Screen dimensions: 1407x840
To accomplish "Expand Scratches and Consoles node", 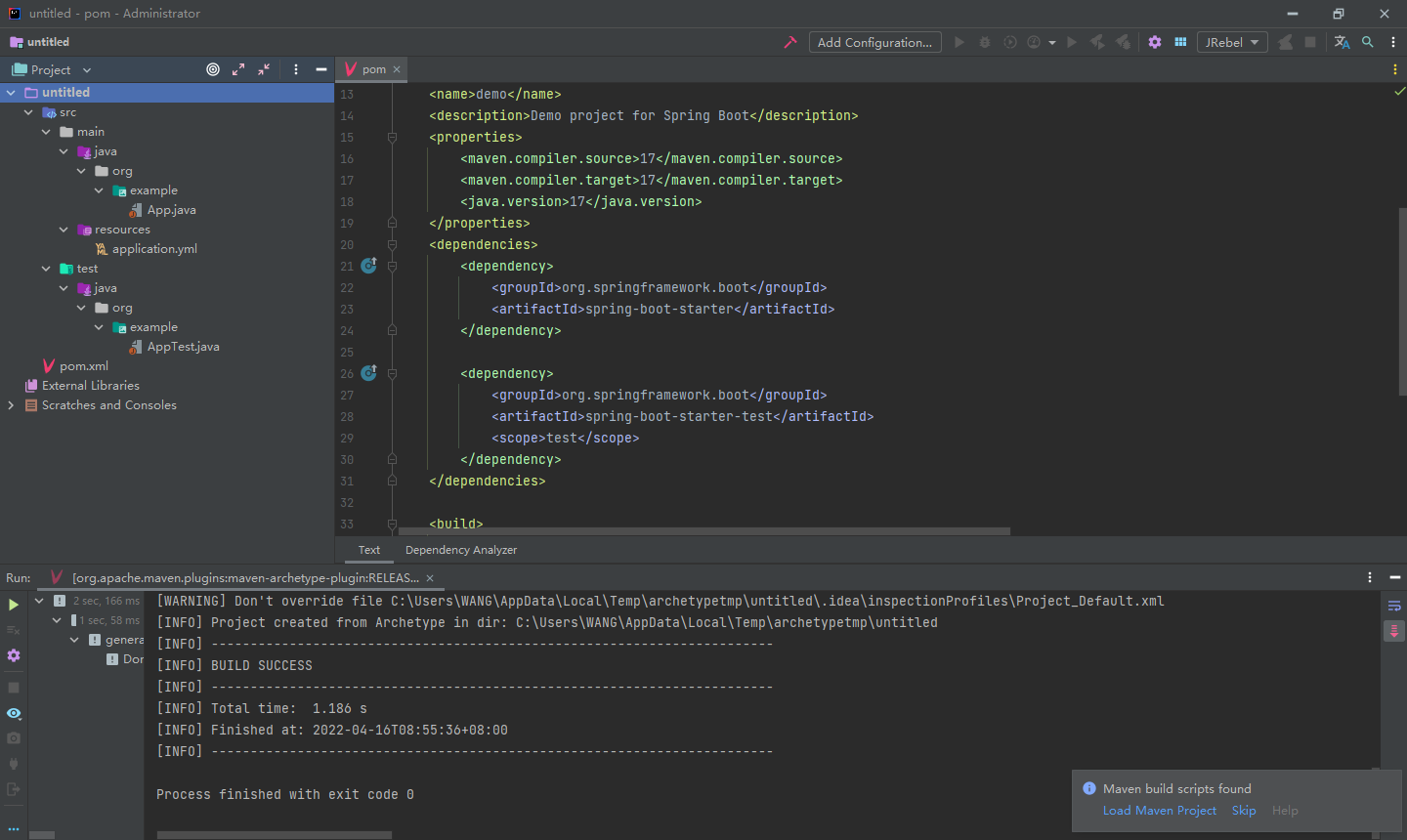I will coord(11,405).
